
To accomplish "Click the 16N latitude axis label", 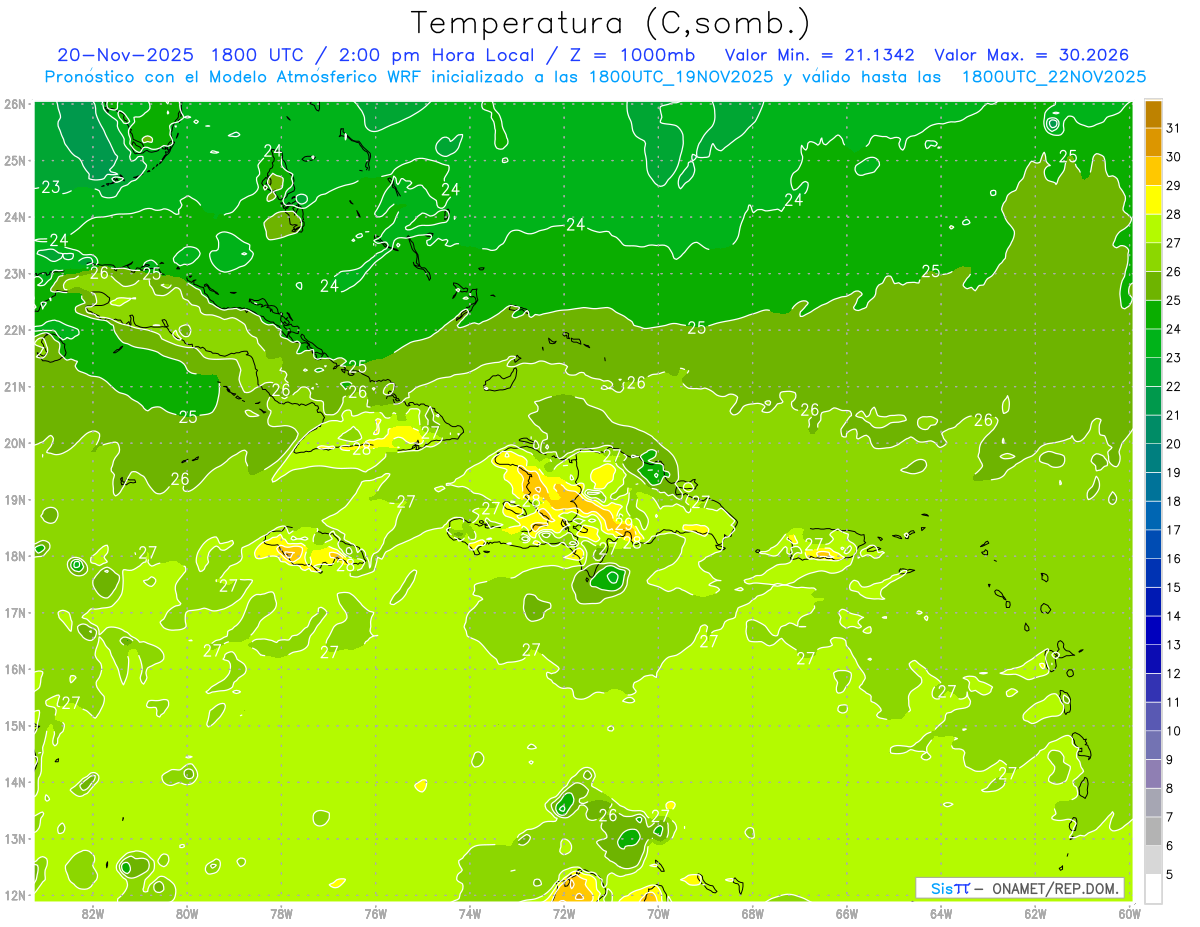I will 15,669.
